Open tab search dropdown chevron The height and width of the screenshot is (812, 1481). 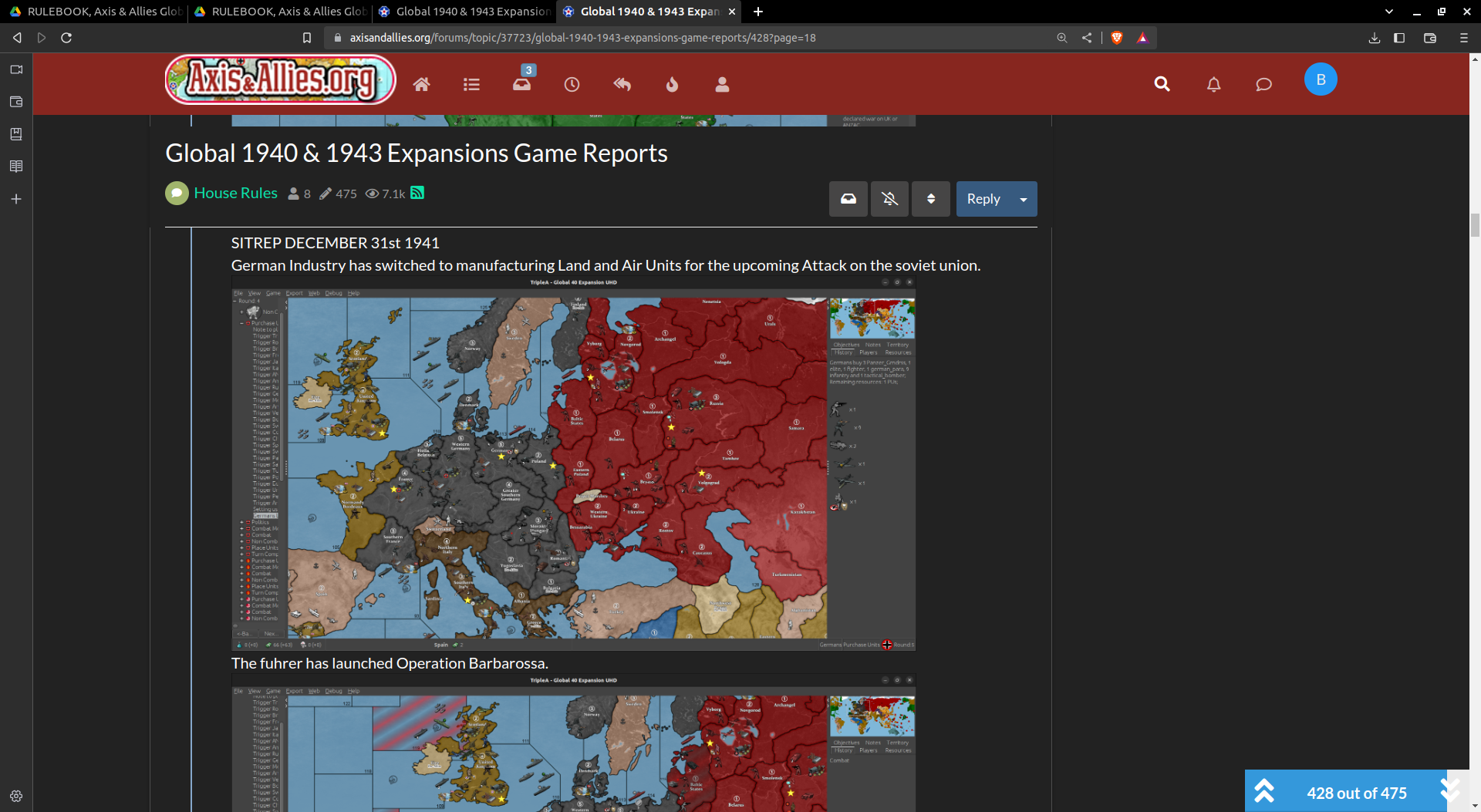pos(1388,12)
